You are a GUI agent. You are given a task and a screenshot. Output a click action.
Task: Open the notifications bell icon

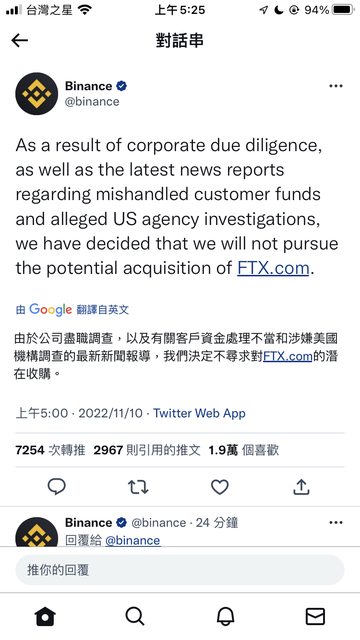(x=225, y=616)
